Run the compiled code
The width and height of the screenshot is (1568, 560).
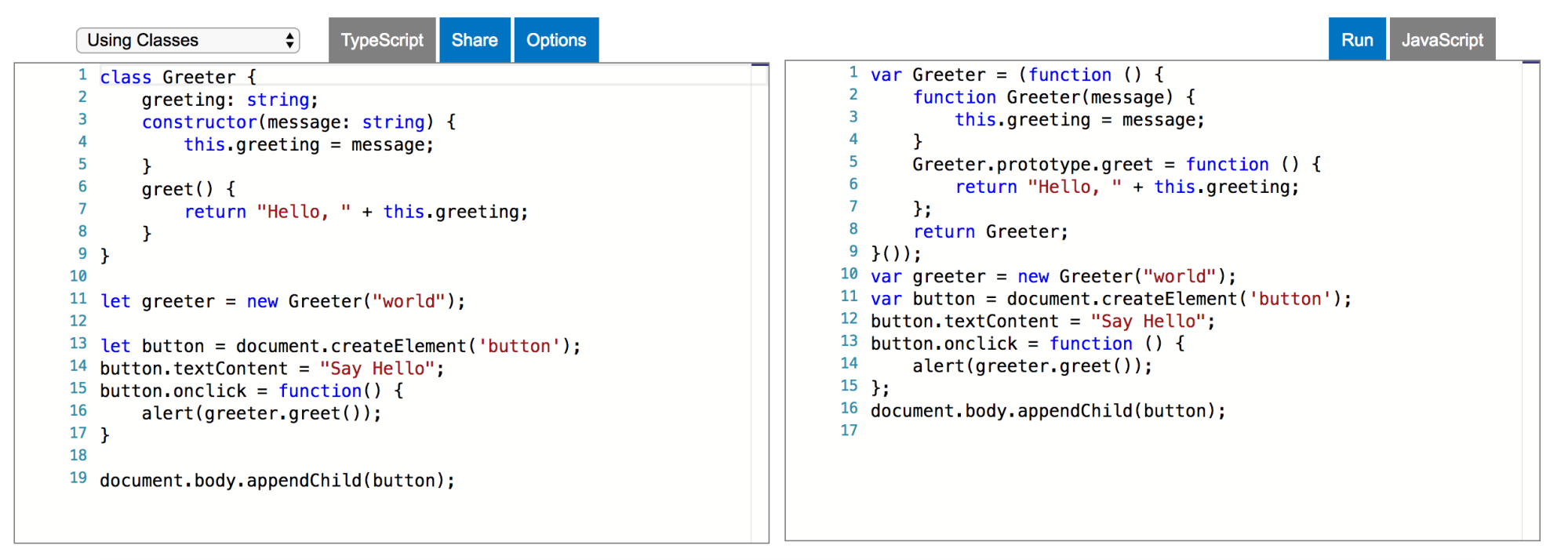1357,39
